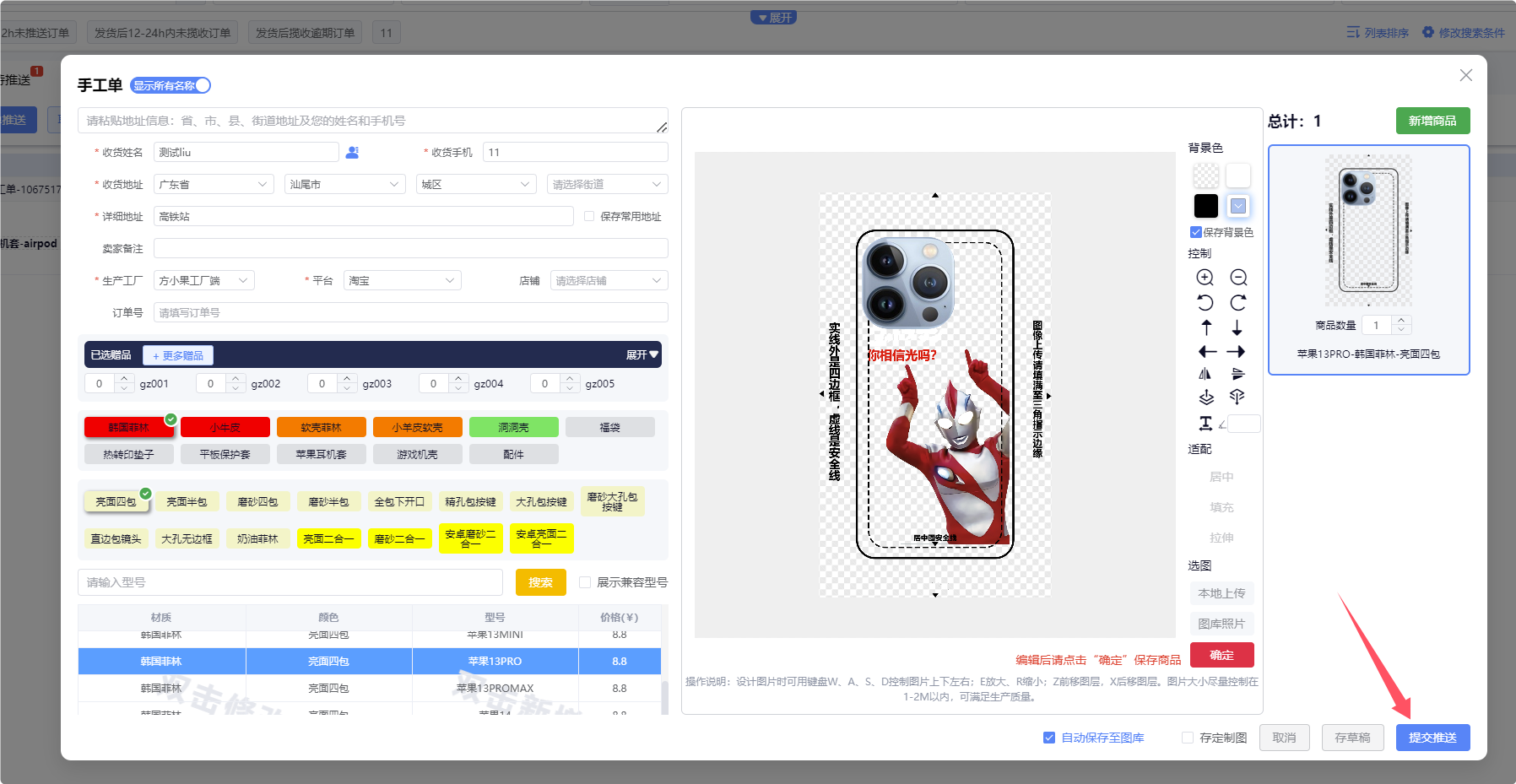Click the 订单号 order number input field

pyautogui.click(x=411, y=312)
